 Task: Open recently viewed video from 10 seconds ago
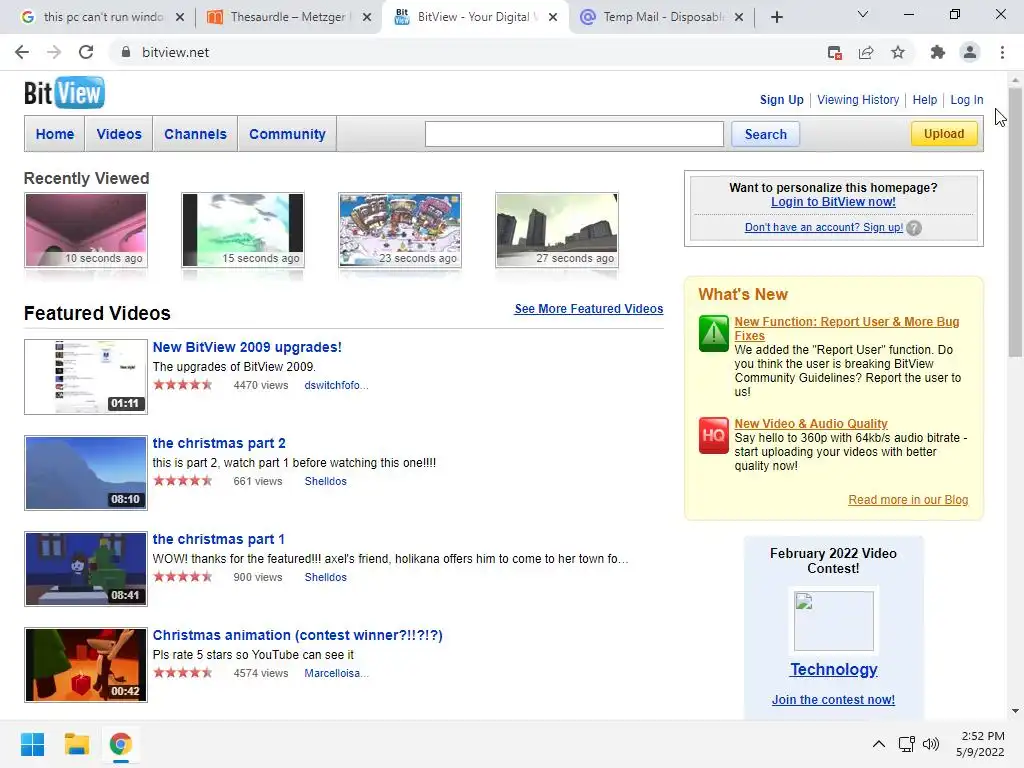coord(86,230)
